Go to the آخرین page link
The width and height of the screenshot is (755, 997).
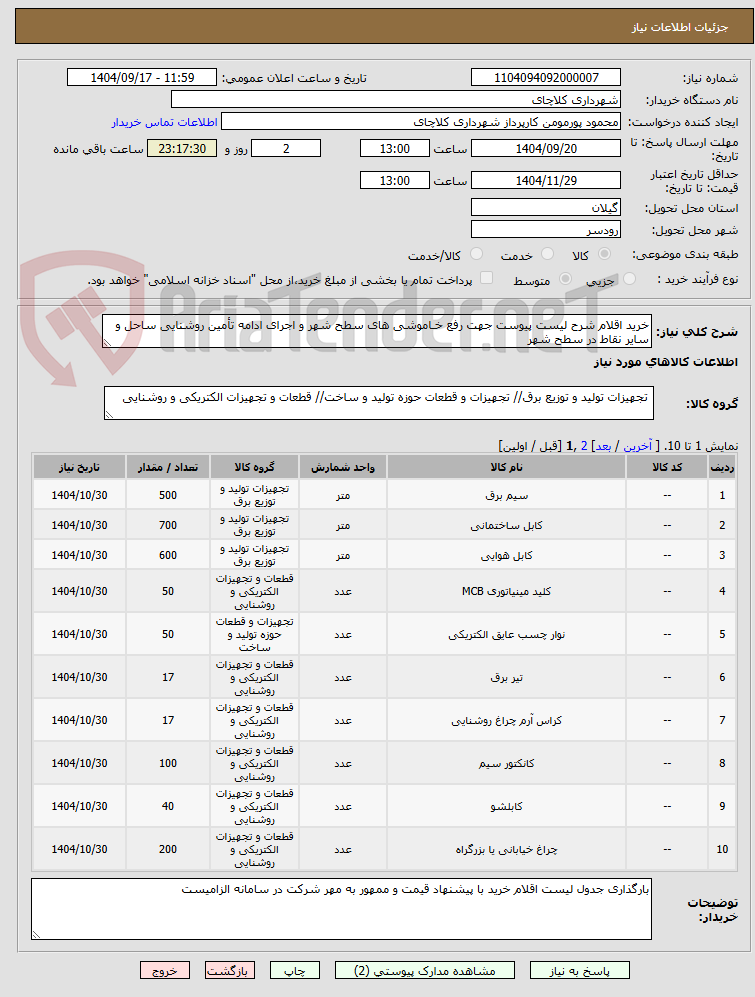637,446
